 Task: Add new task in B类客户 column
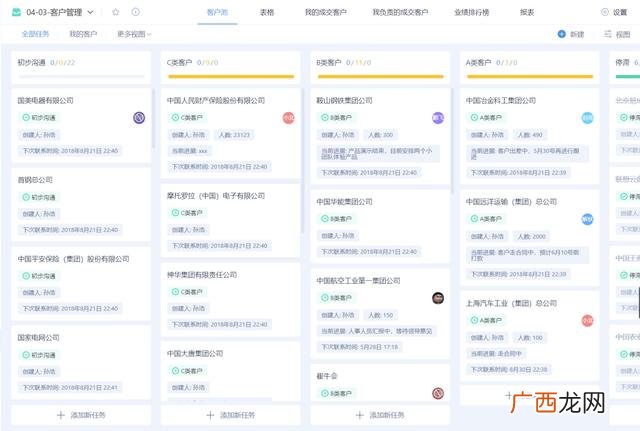click(380, 415)
